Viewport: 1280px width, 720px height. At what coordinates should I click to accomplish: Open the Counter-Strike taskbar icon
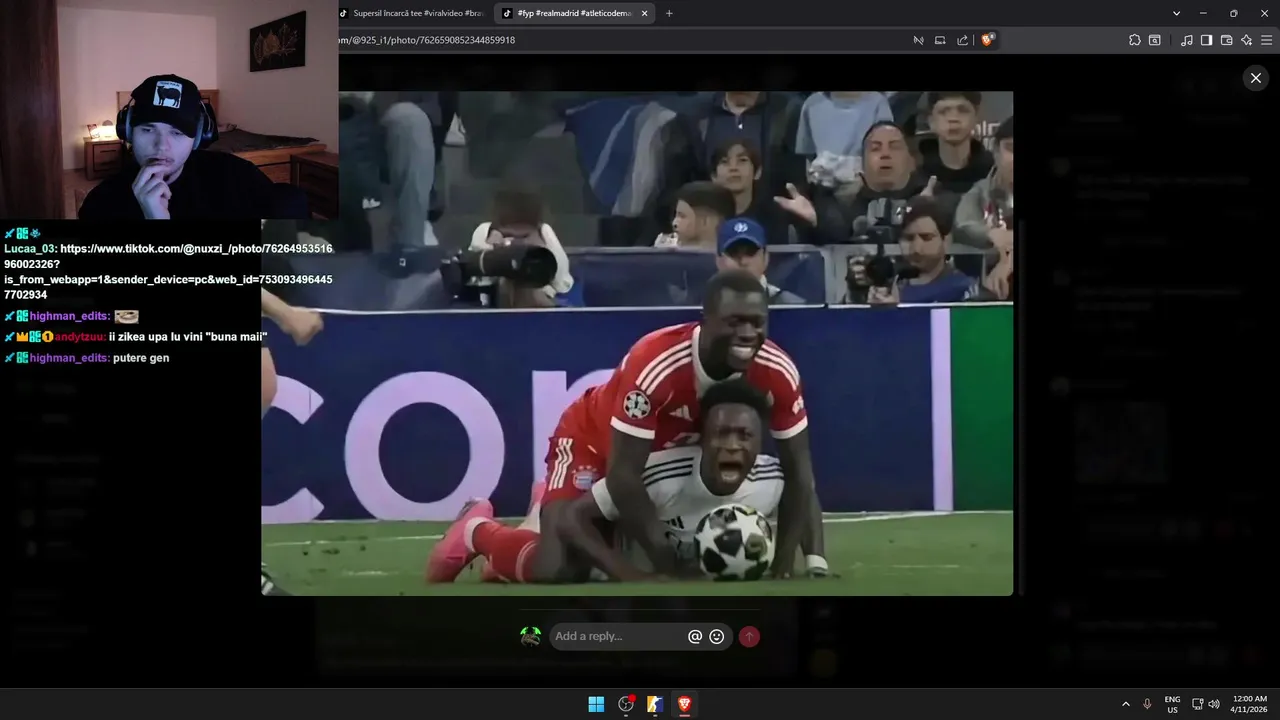tap(655, 704)
